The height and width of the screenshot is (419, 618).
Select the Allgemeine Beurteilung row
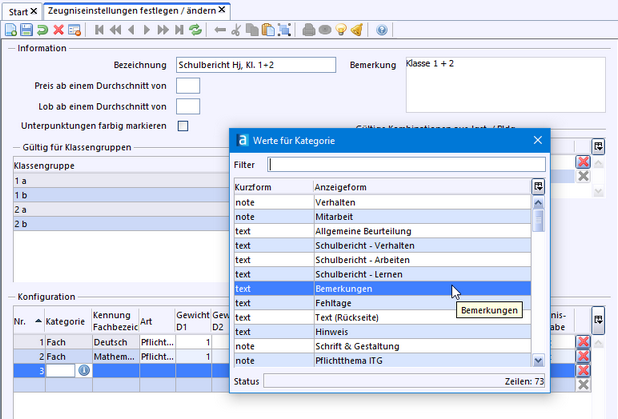click(383, 231)
